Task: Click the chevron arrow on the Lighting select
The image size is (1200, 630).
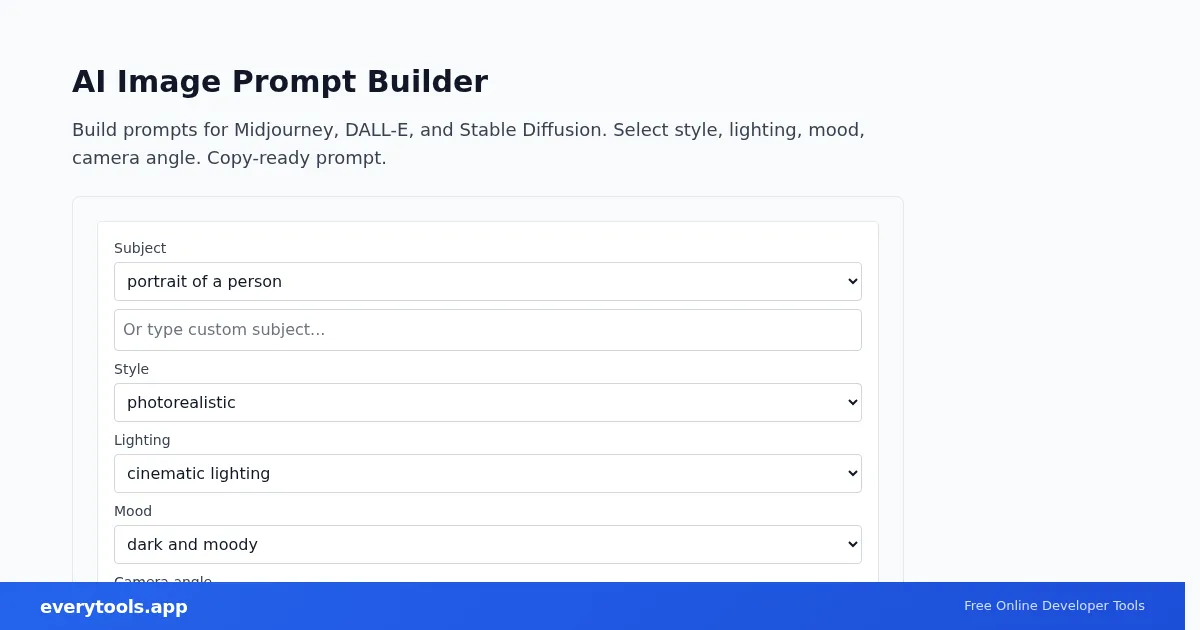Action: [852, 474]
